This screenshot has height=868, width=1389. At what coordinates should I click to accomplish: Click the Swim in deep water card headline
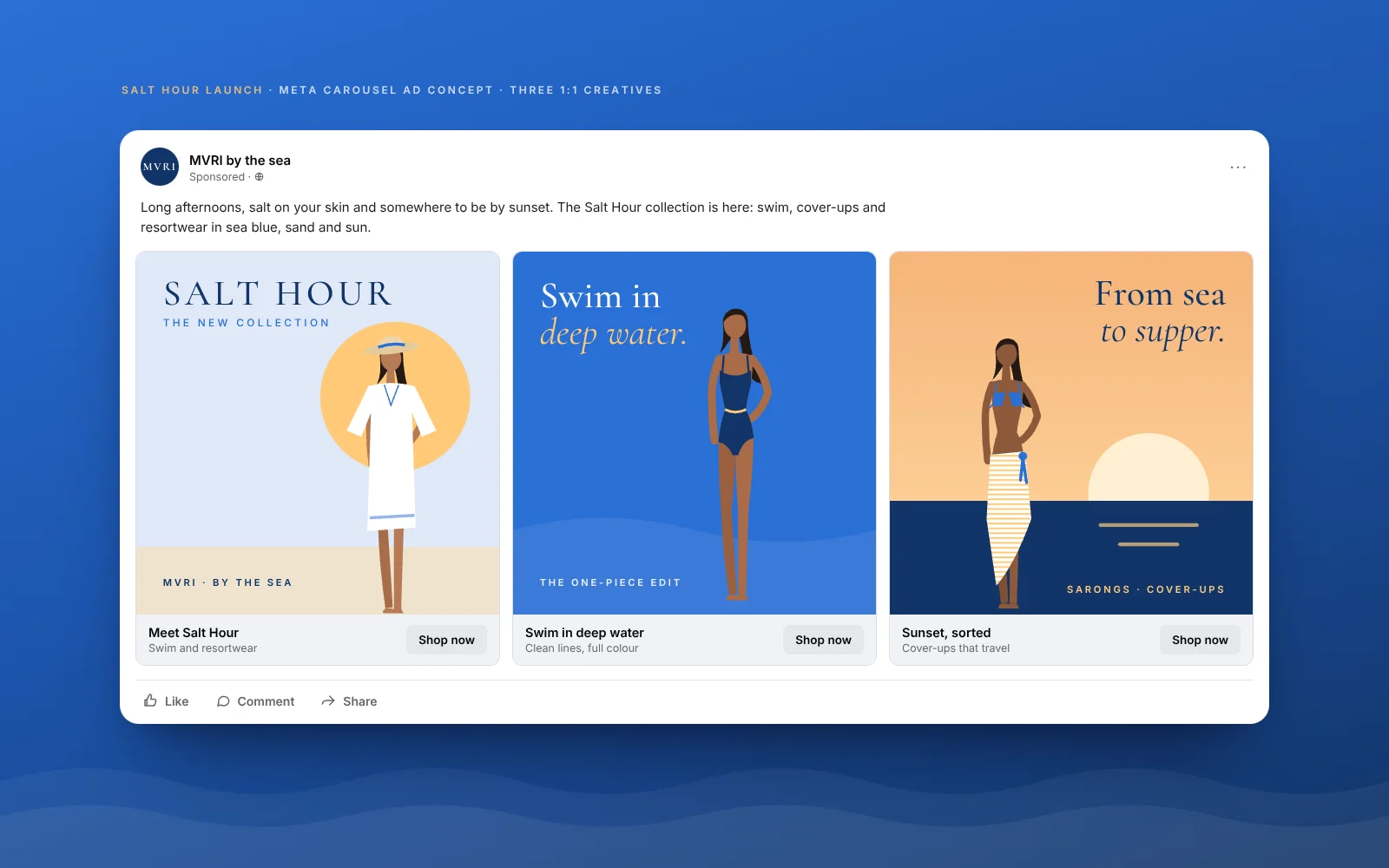click(584, 633)
